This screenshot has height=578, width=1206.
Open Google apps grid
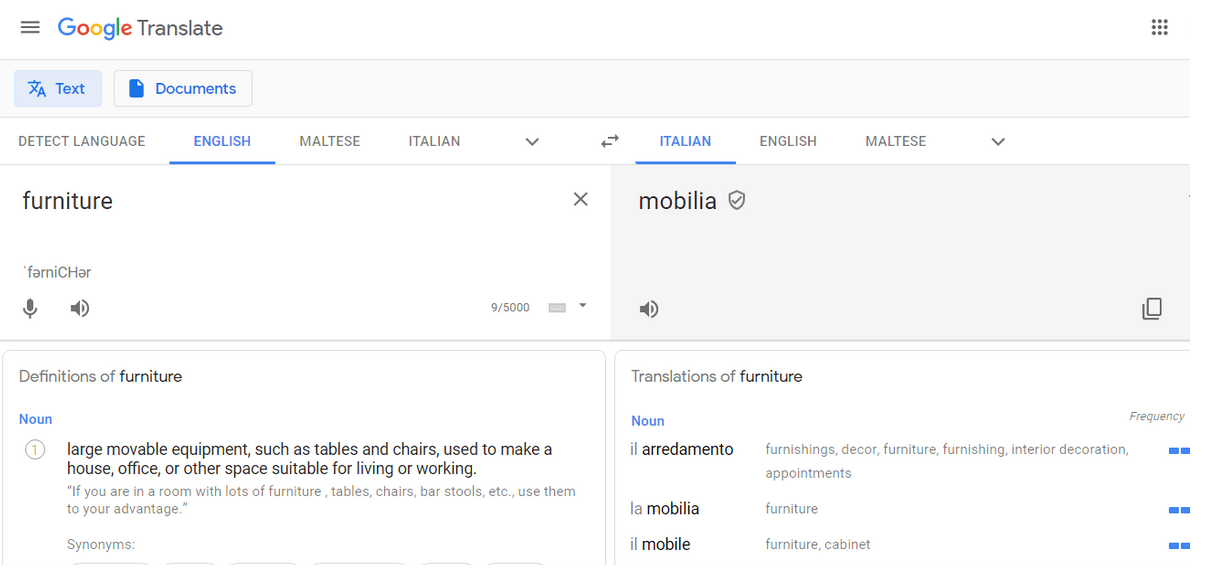(x=1159, y=27)
